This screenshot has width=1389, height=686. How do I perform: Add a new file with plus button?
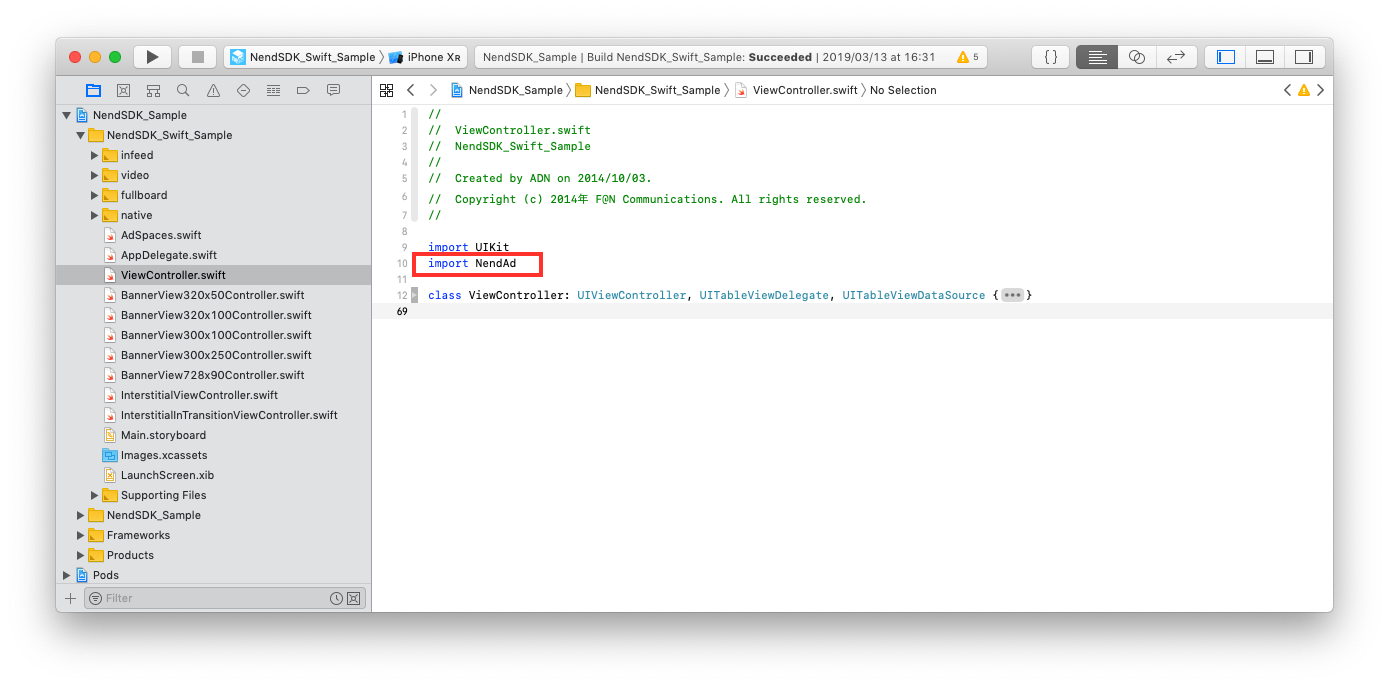pos(70,598)
